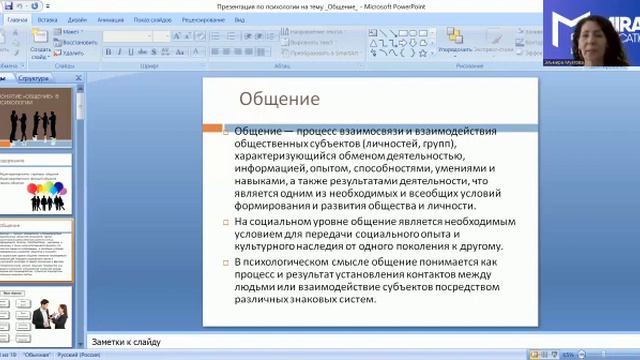The image size is (640, 360).
Task: Open the Change Case Aa menu
Action: click(x=180, y=52)
